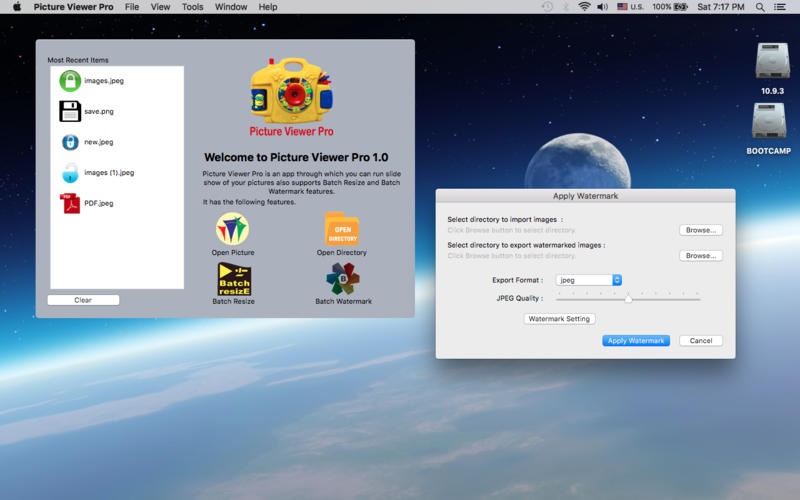This screenshot has width=800, height=500.
Task: Select the green lock icon for images.jpeg
Action: [x=70, y=81]
